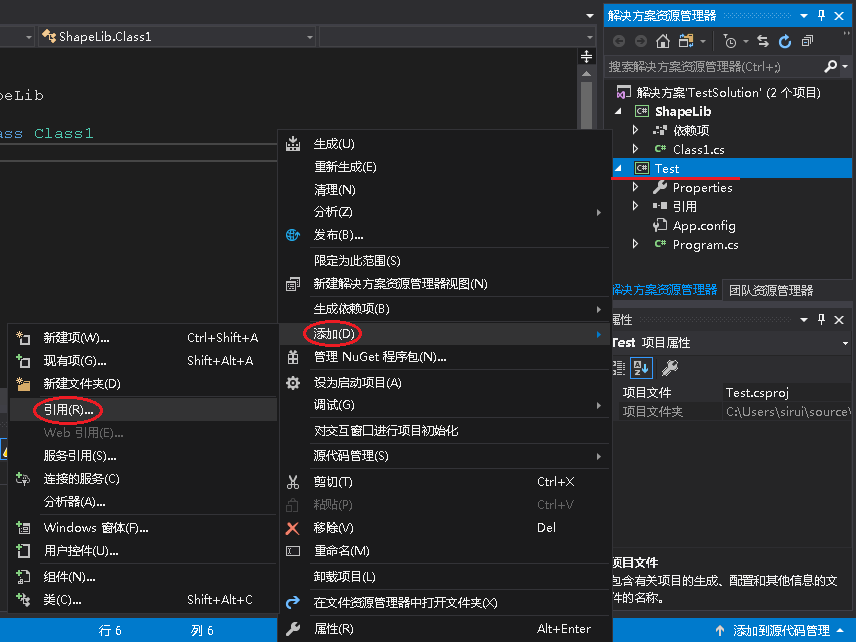
Task: Switch to 解决方案资源管理器 tab
Action: pyautogui.click(x=664, y=290)
